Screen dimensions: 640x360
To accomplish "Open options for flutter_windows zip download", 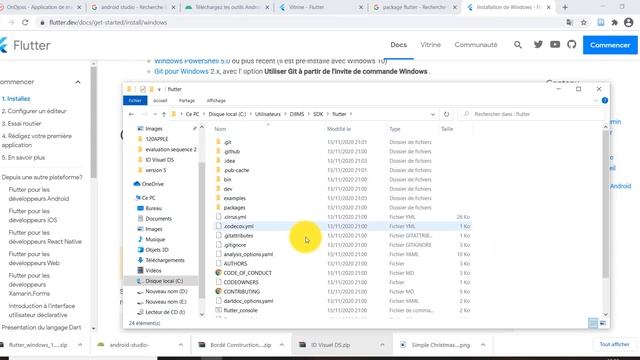I will coord(80,345).
